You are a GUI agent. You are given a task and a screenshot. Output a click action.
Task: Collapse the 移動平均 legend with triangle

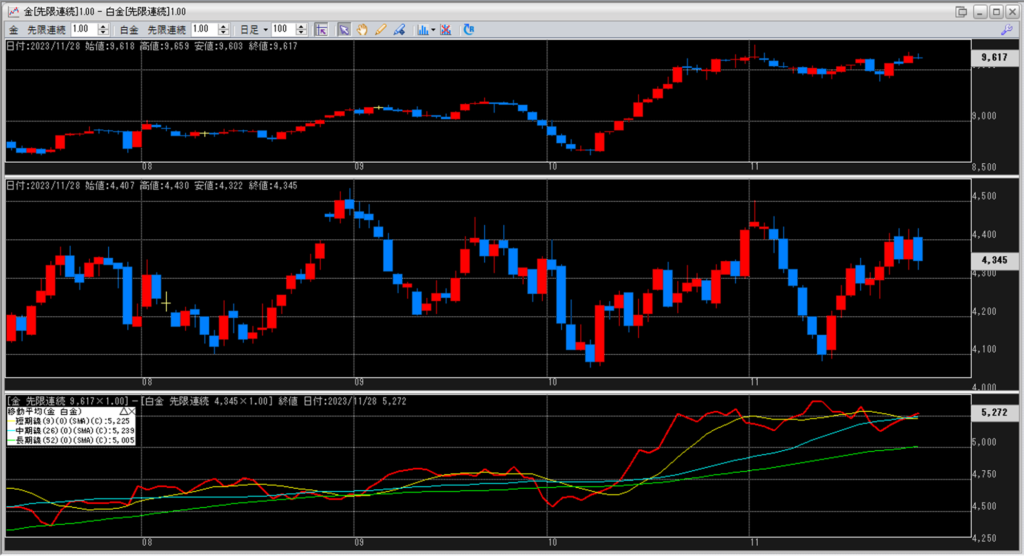point(122,411)
